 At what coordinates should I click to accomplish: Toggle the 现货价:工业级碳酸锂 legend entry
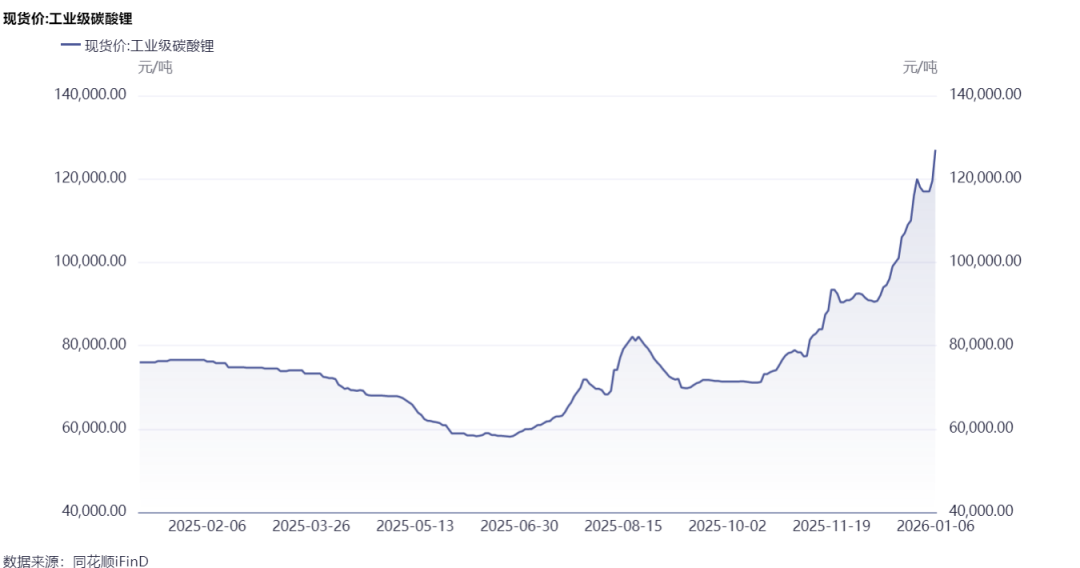[138, 46]
